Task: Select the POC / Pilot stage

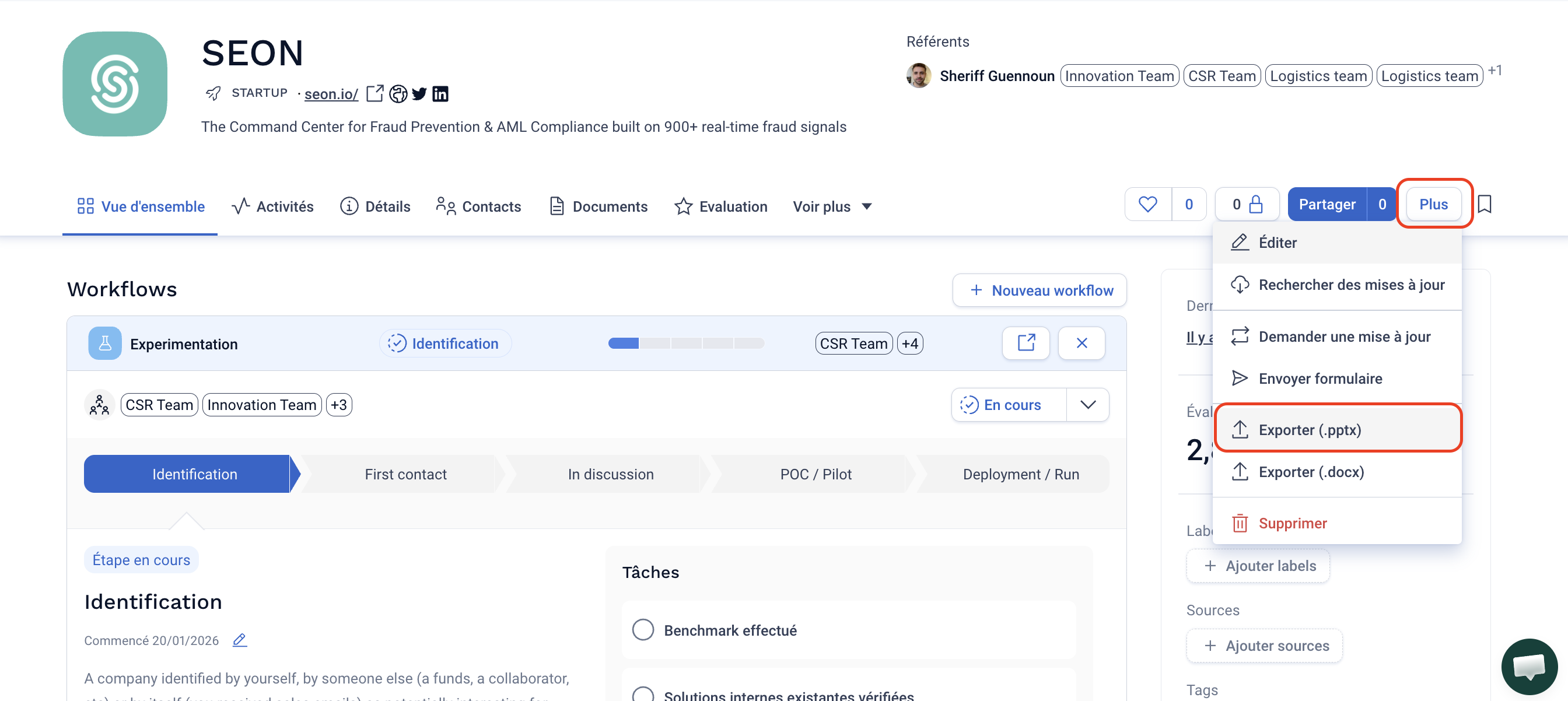Action: point(815,474)
